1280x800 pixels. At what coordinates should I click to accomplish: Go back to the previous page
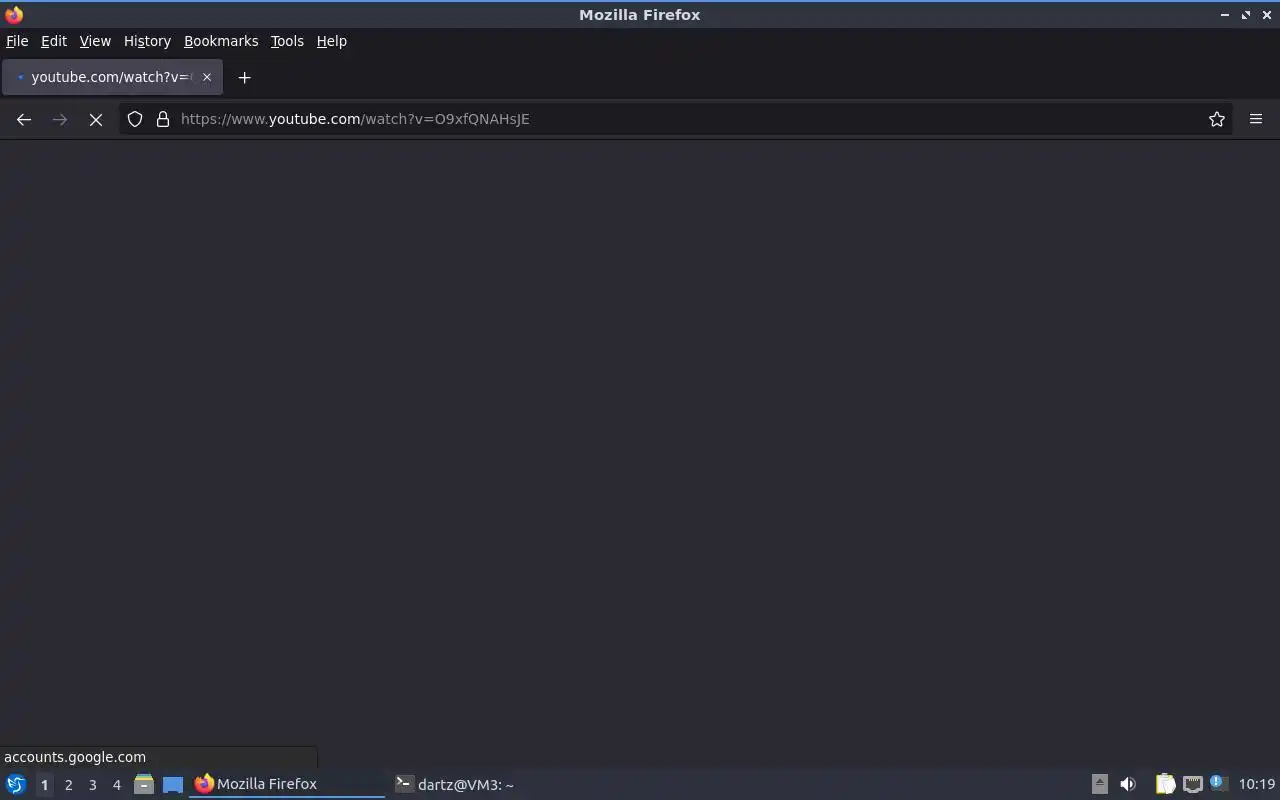(24, 119)
